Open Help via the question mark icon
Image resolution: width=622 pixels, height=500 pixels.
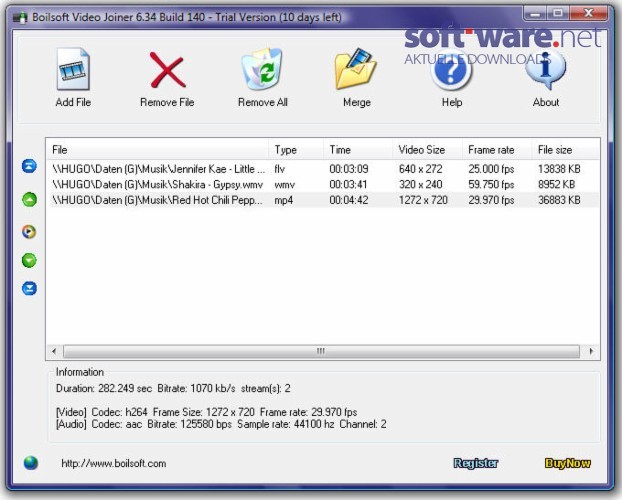tap(451, 71)
